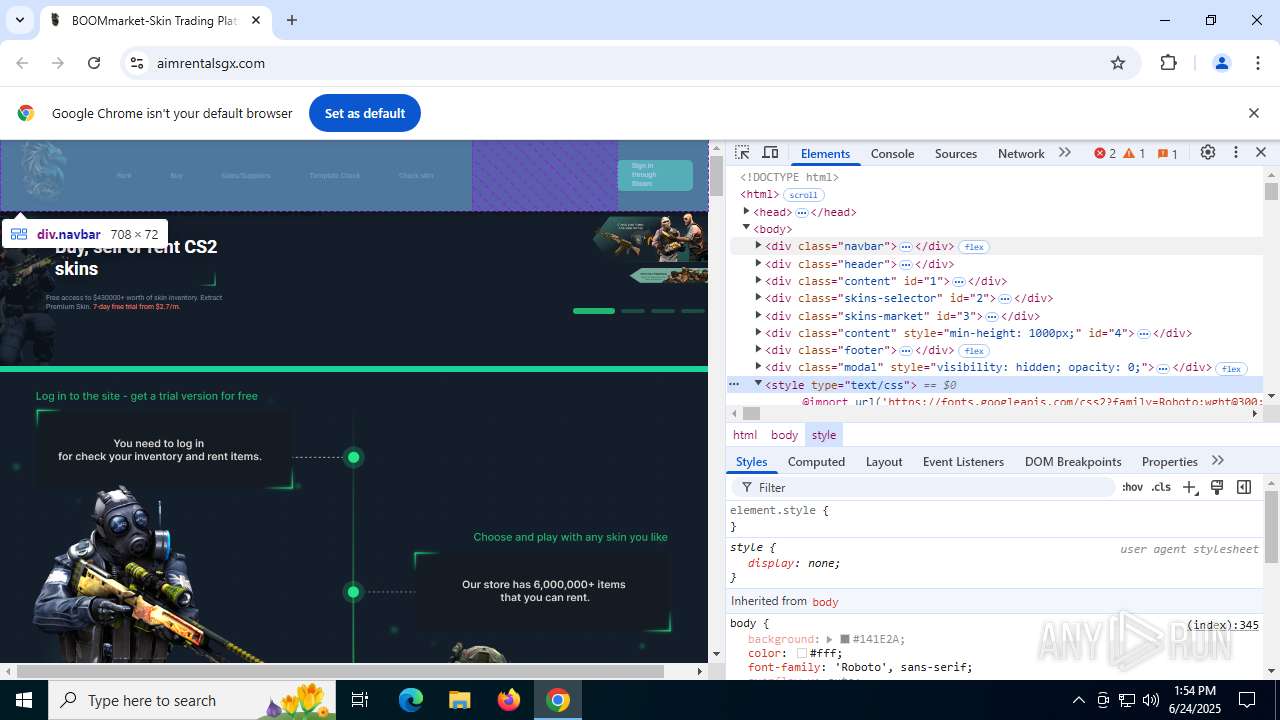Show more DevTools main tabs

point(1065,153)
